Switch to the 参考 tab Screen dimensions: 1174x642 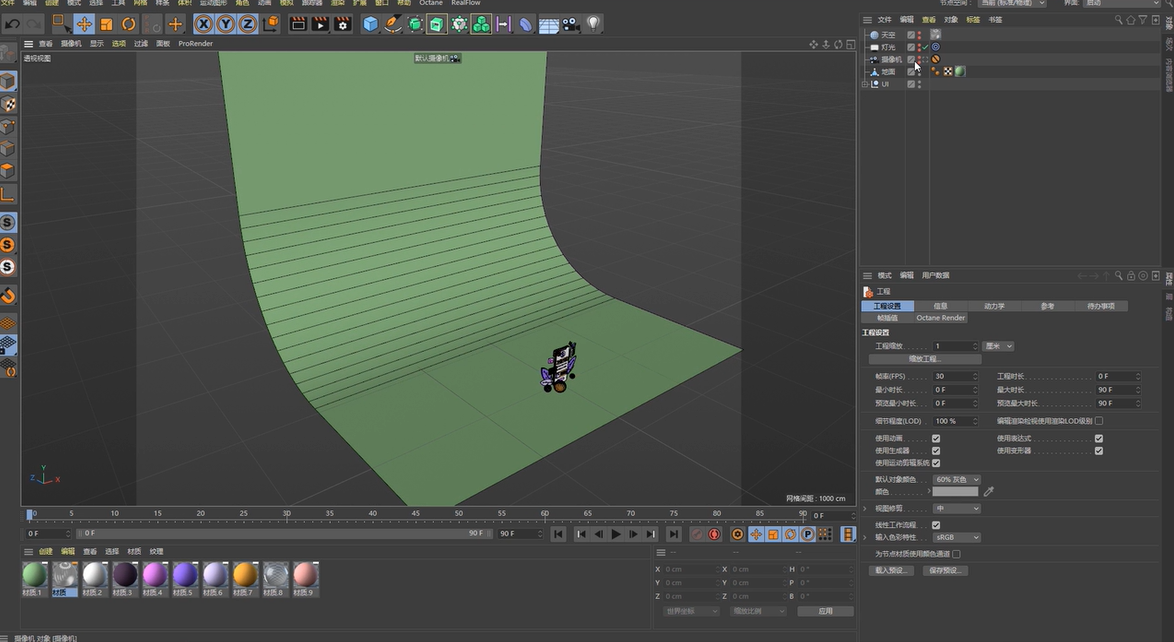pos(1047,306)
